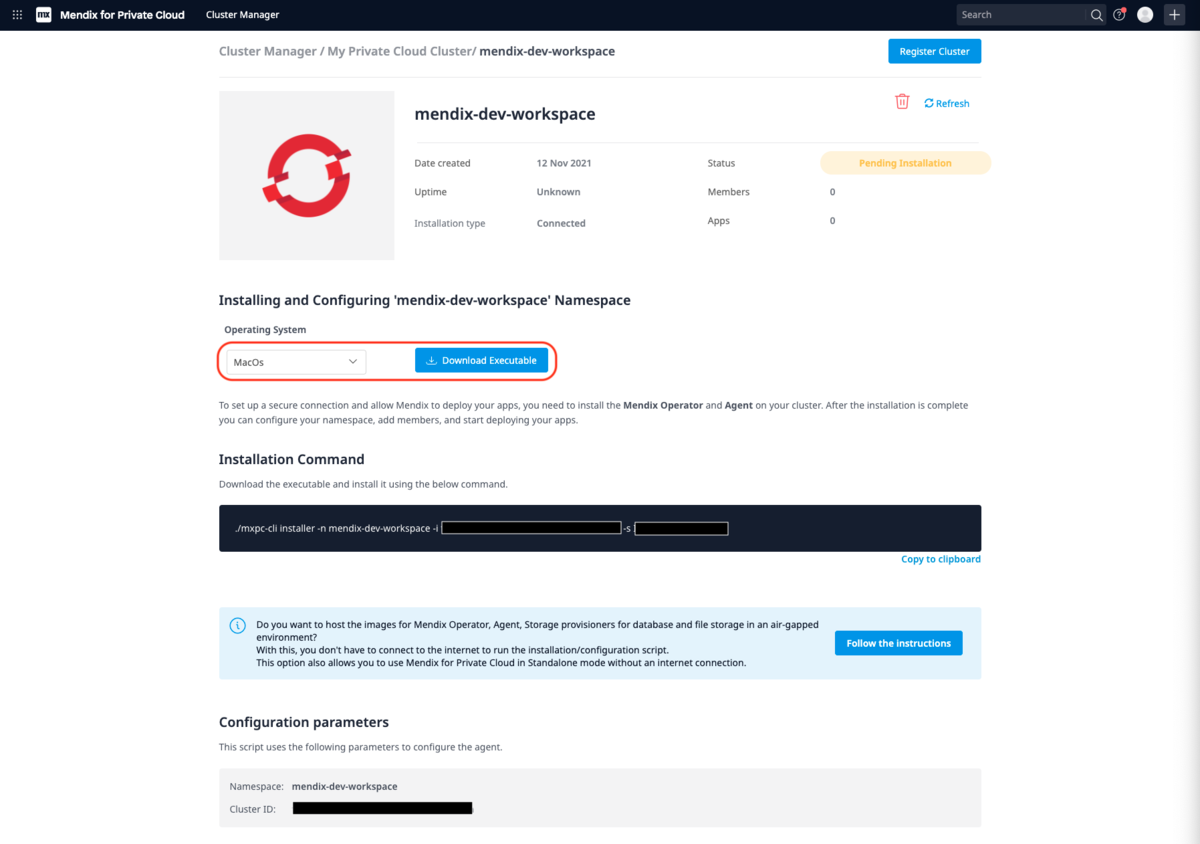Click the Mendix mx logo
The image size is (1200, 844).
(x=43, y=15)
